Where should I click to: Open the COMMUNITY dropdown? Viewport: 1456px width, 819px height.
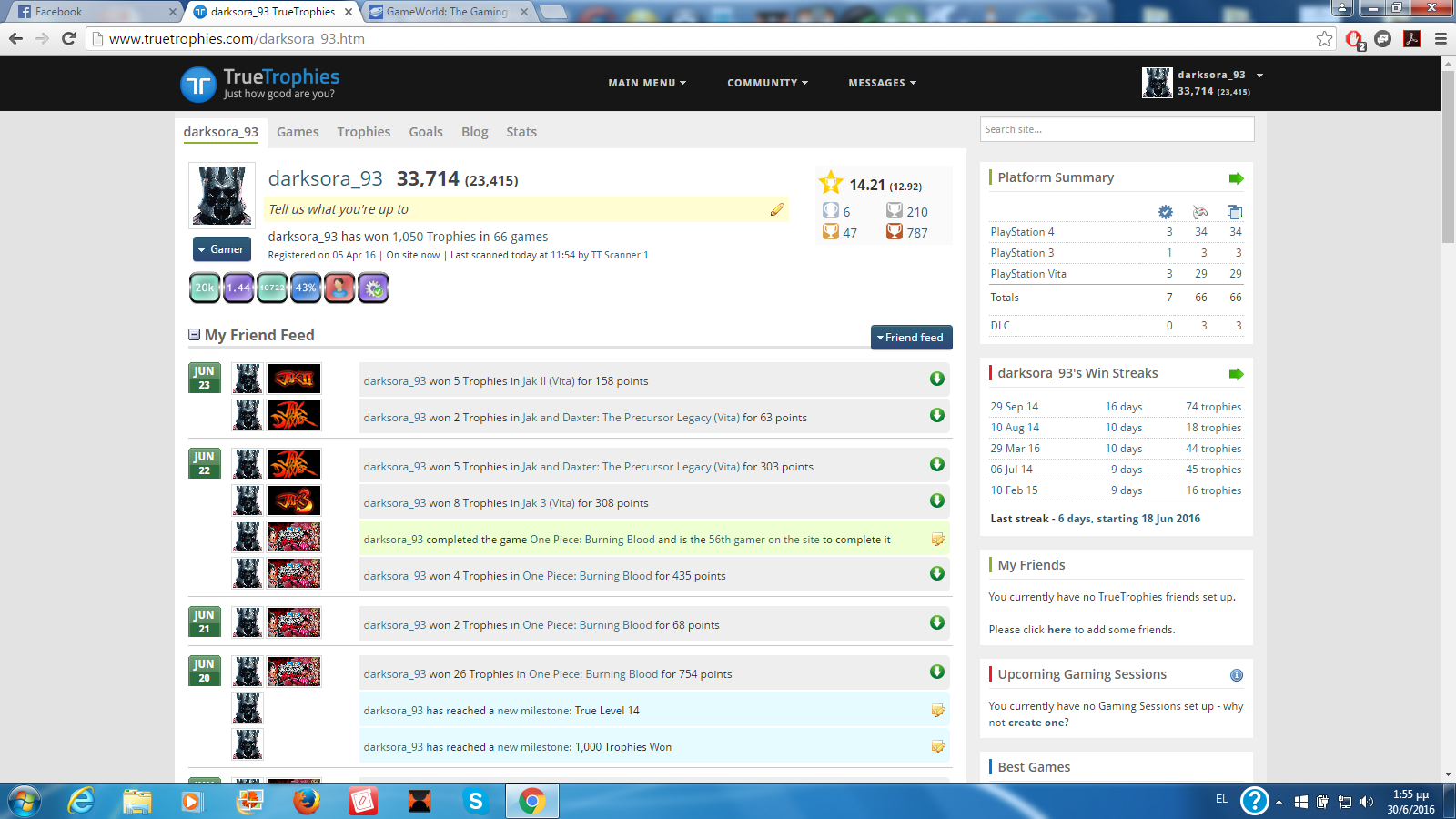[x=767, y=83]
